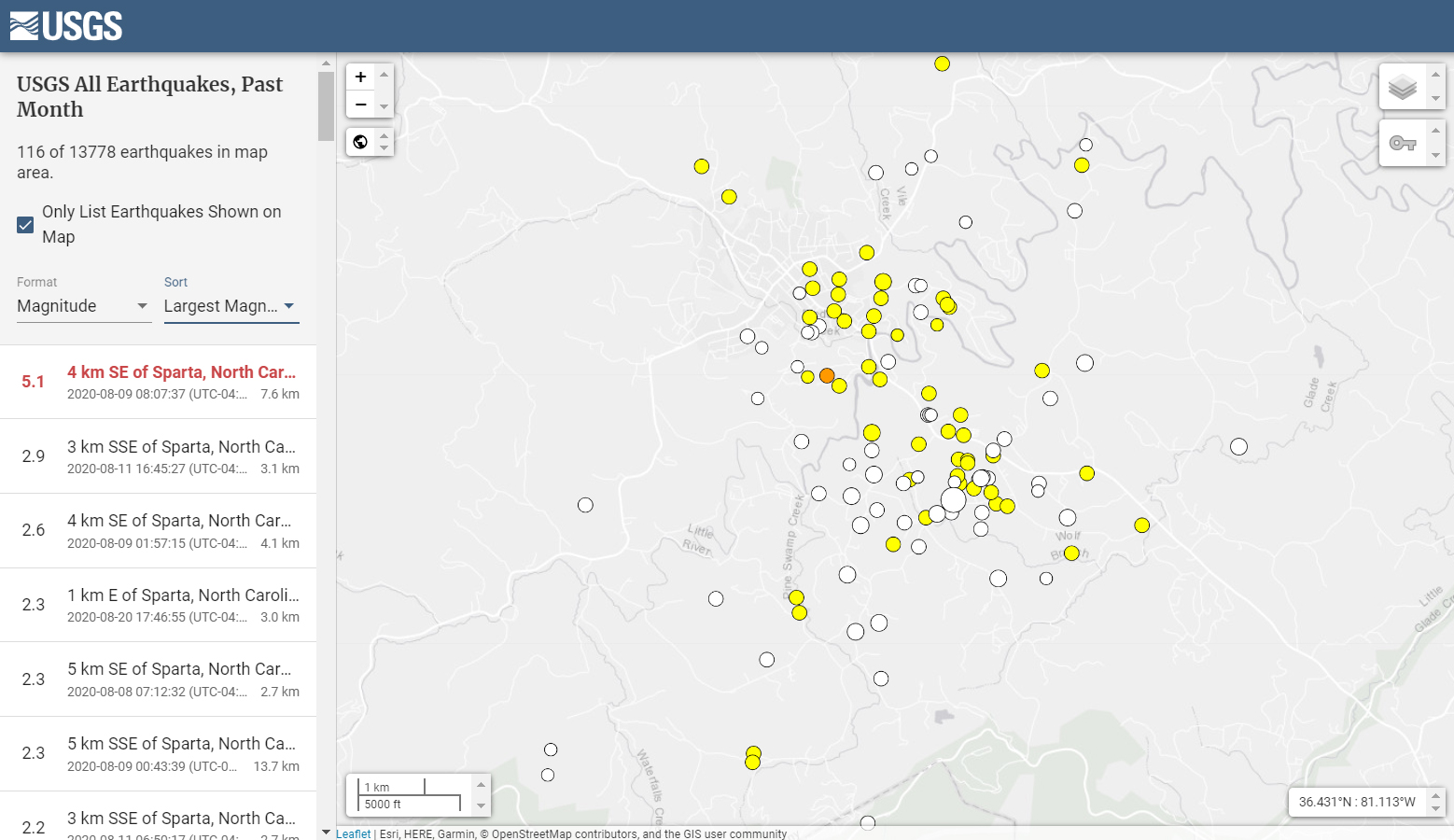
Task: Select the orange magnitude 5.1 earthquake marker
Action: (x=827, y=375)
